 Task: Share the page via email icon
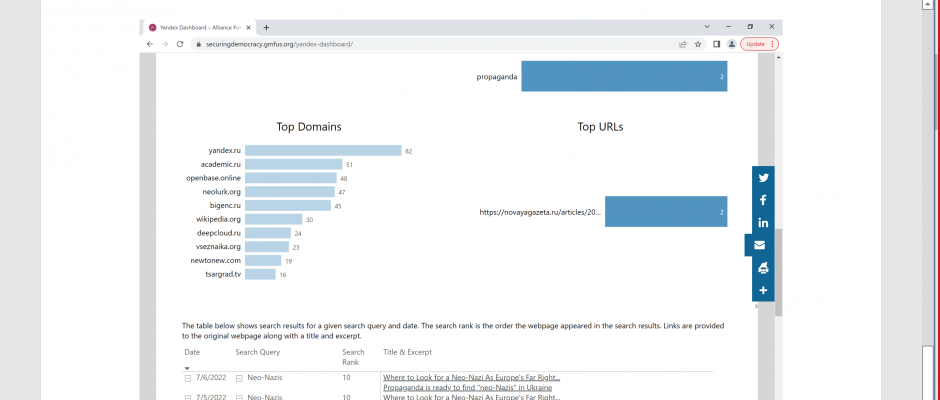coord(760,245)
